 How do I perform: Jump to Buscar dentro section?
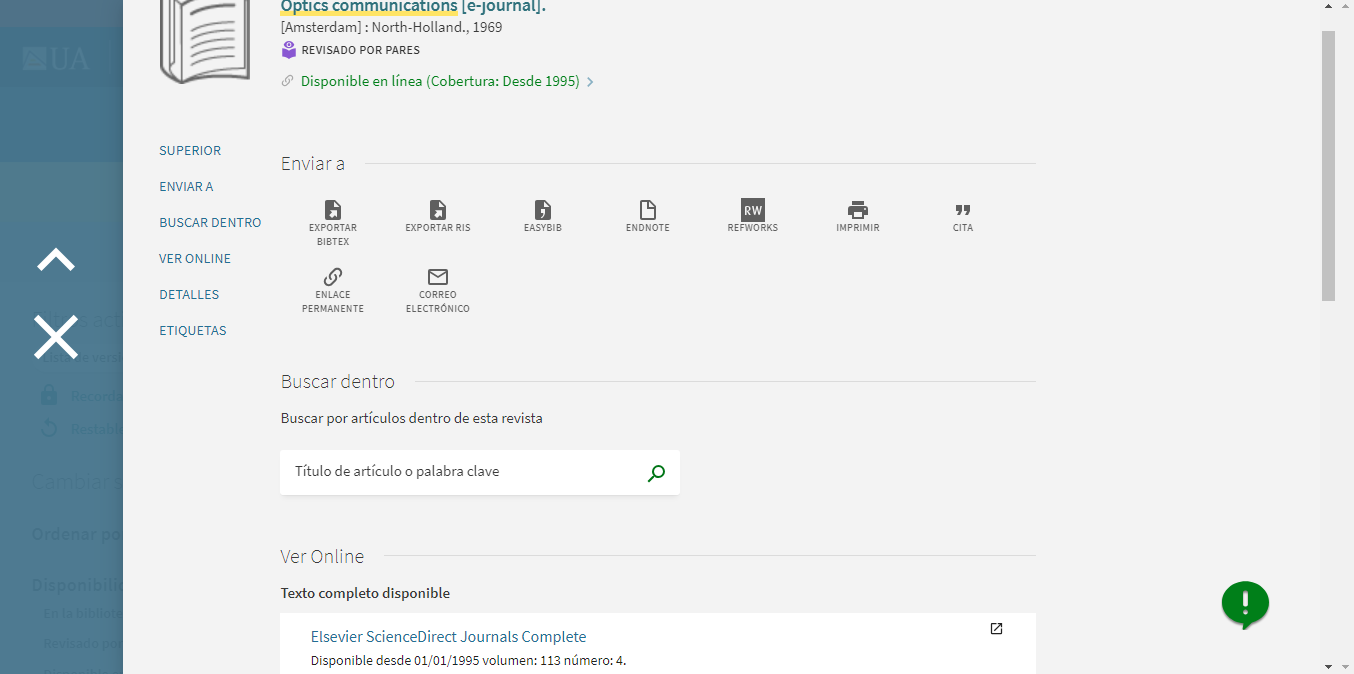point(210,223)
